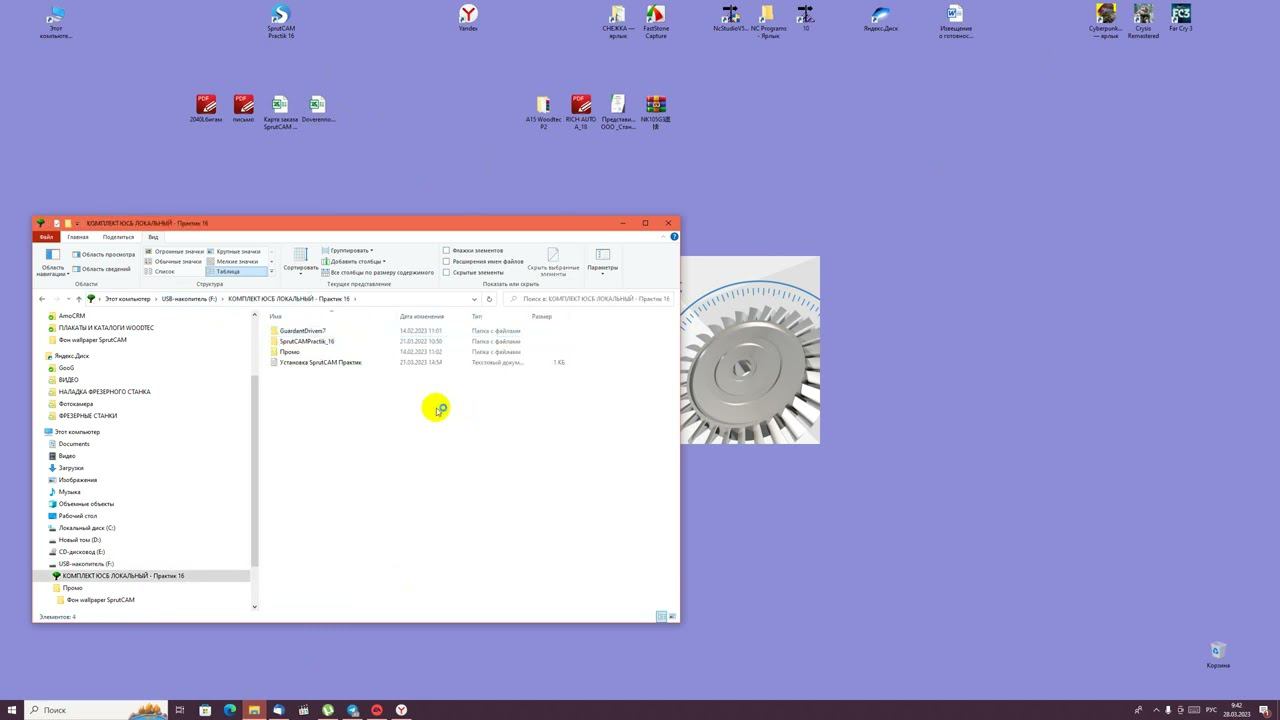Navigate back in Explorer
The image size is (1280, 720).
42,299
